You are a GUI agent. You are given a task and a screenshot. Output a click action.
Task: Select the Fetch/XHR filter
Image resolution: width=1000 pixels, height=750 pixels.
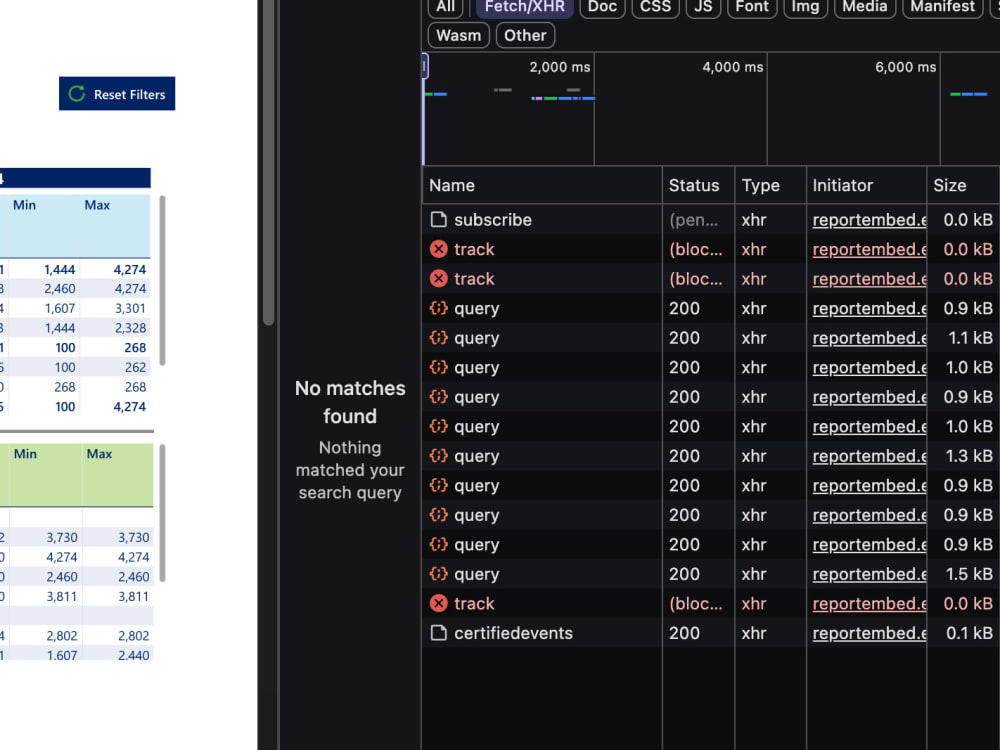coord(525,7)
